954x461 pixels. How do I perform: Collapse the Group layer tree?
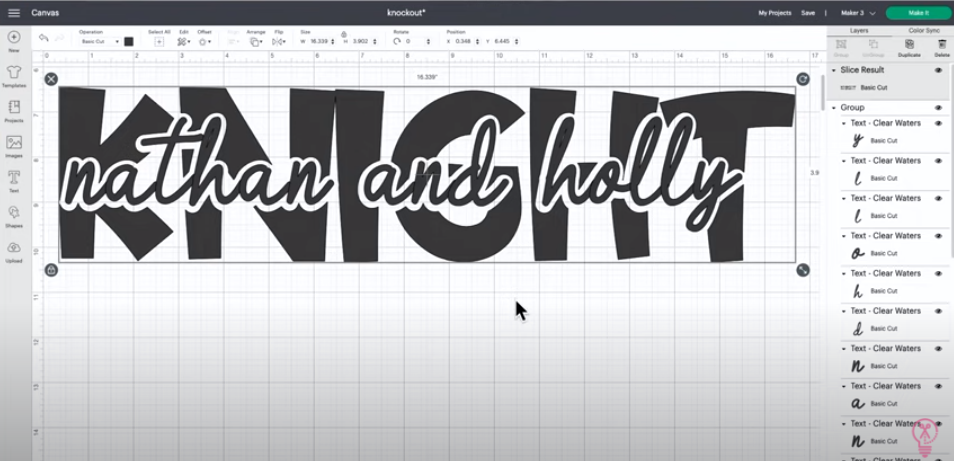(x=834, y=108)
